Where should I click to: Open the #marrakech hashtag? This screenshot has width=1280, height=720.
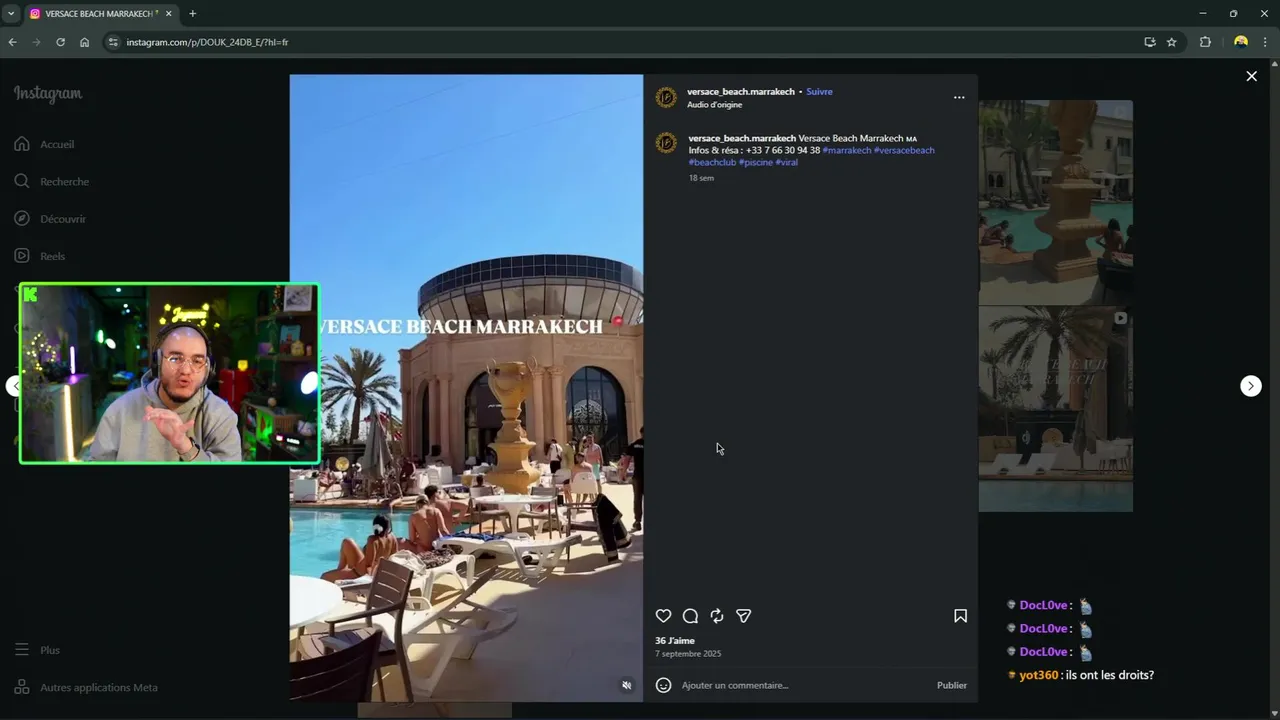click(x=846, y=150)
